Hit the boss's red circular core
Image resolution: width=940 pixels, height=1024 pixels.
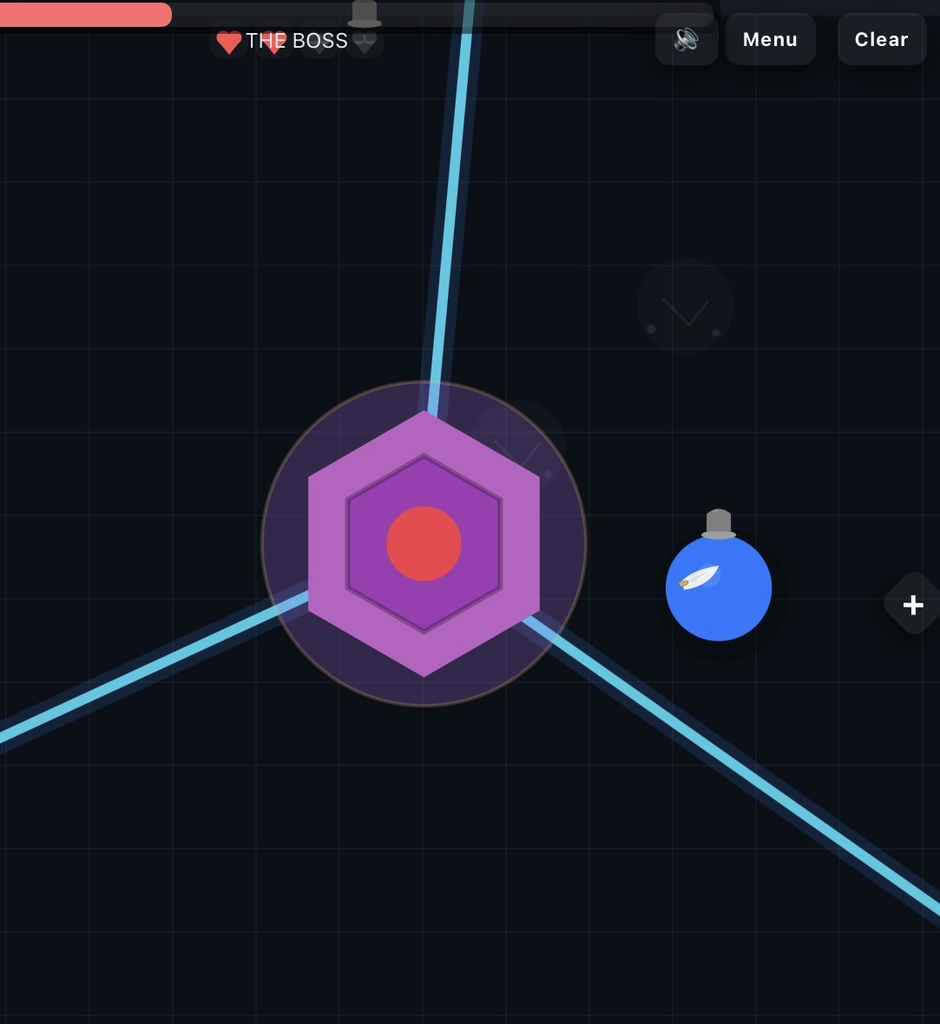[424, 543]
